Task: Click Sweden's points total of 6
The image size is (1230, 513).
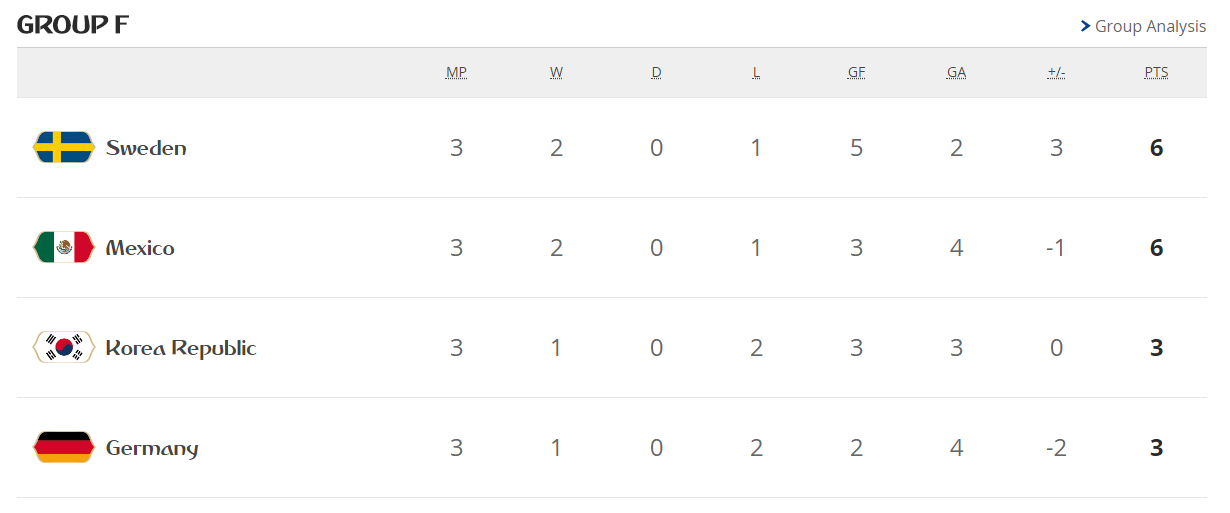Action: [x=1156, y=148]
